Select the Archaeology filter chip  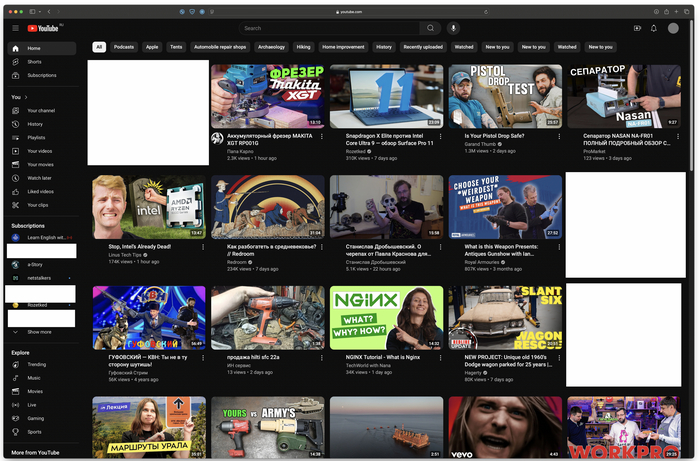[x=271, y=47]
